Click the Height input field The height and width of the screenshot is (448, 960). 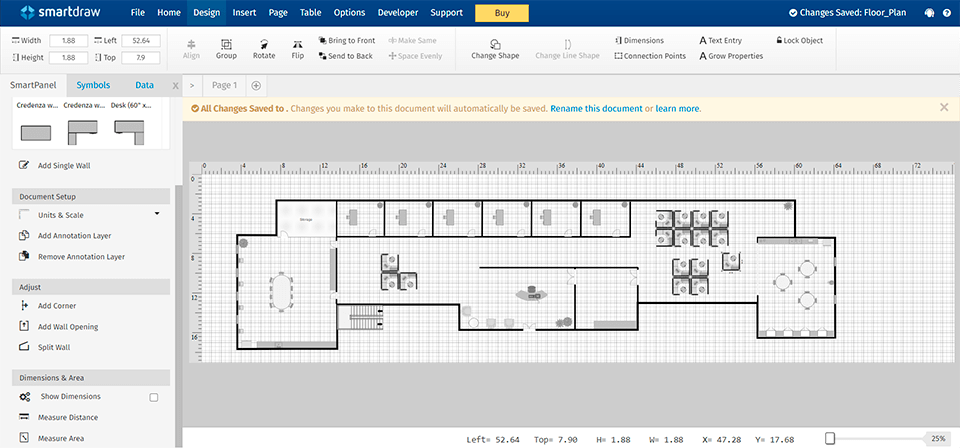coord(69,58)
